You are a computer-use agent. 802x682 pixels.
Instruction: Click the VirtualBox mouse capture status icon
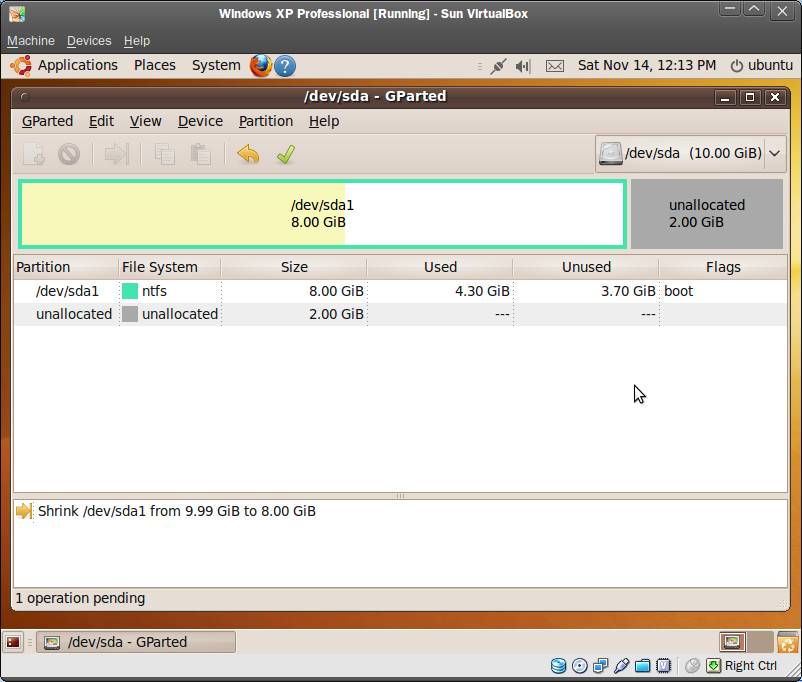(692, 666)
